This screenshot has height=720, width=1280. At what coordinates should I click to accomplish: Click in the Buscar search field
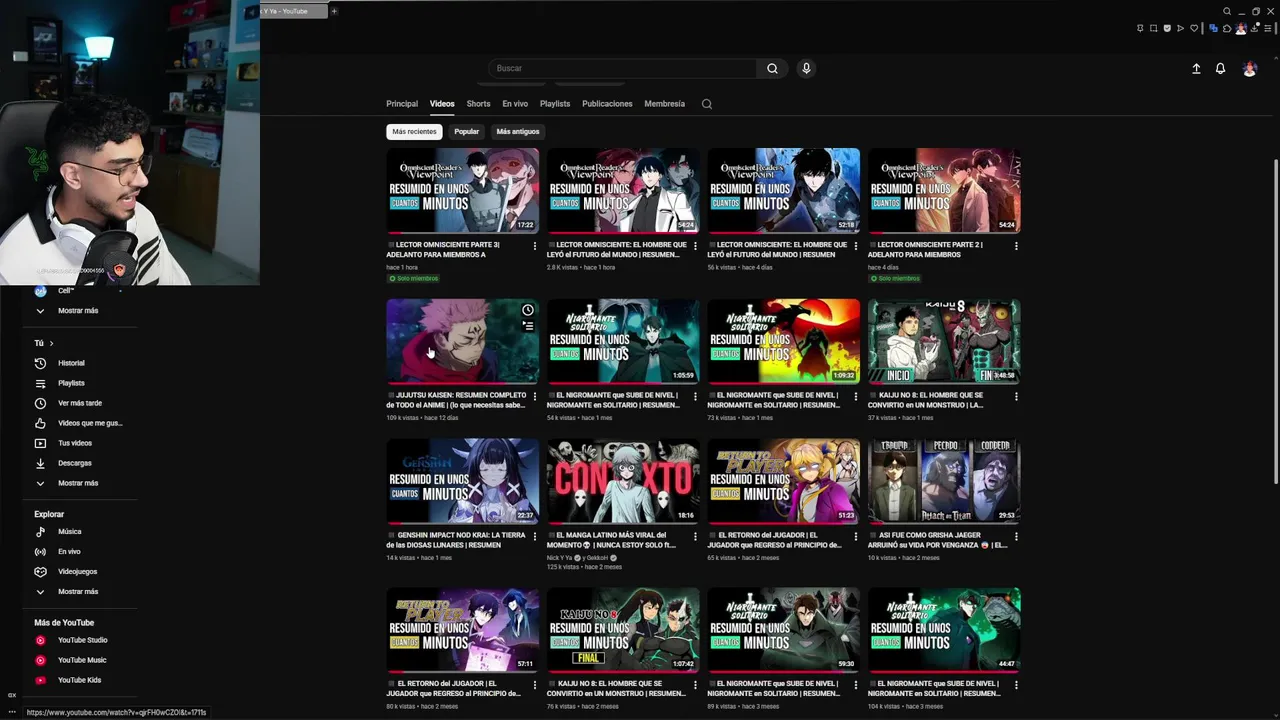click(x=622, y=68)
